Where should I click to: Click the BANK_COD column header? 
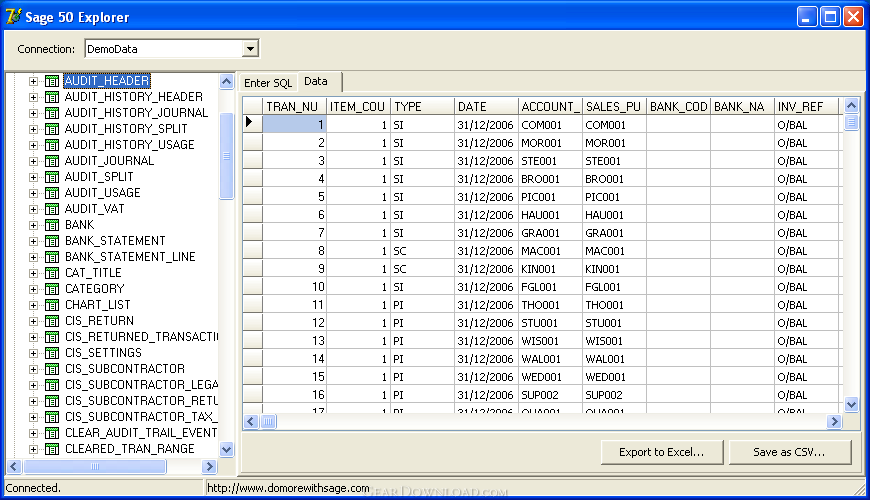coord(679,107)
